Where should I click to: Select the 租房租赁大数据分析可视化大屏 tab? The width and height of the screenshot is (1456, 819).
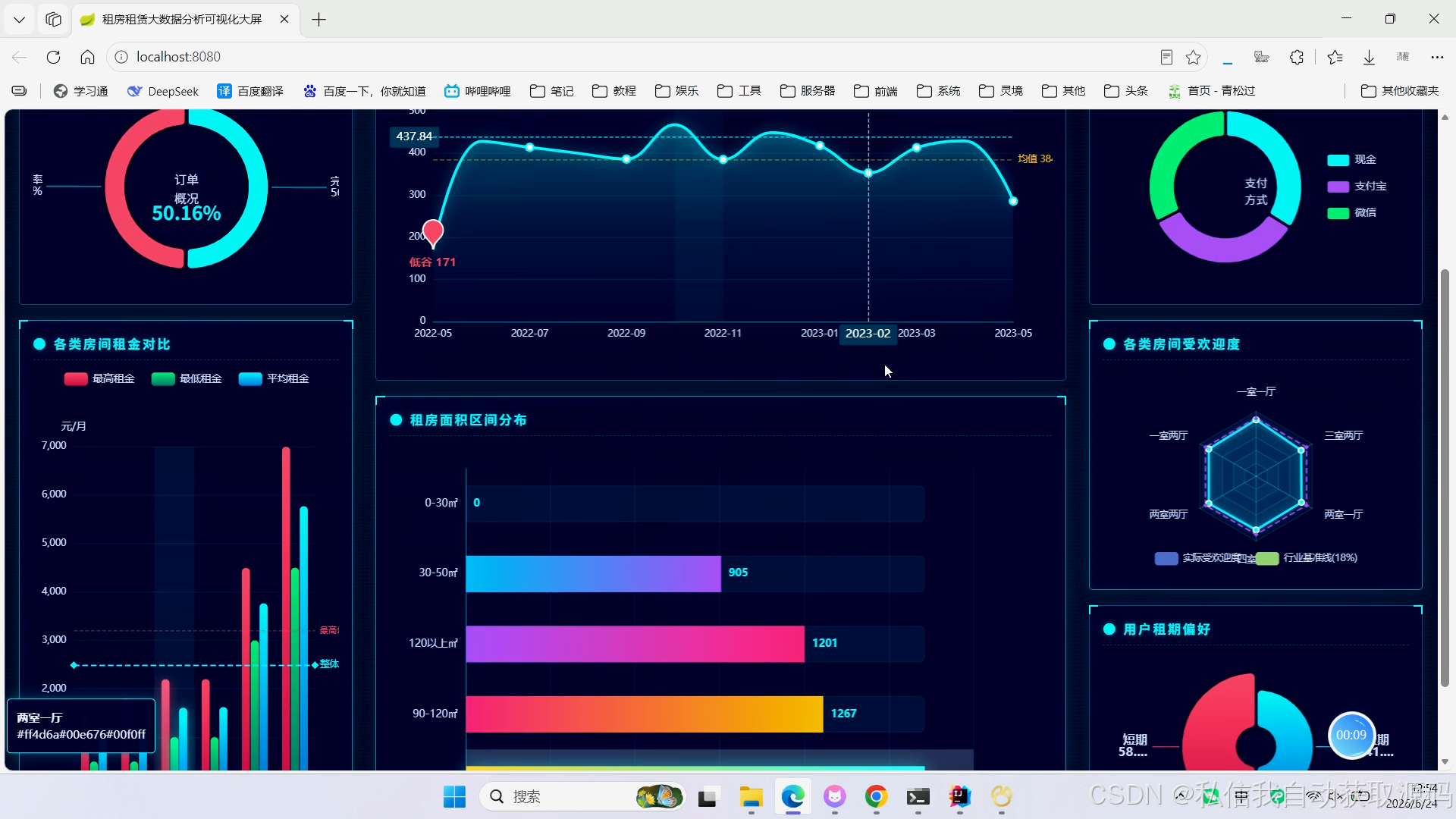pos(184,20)
